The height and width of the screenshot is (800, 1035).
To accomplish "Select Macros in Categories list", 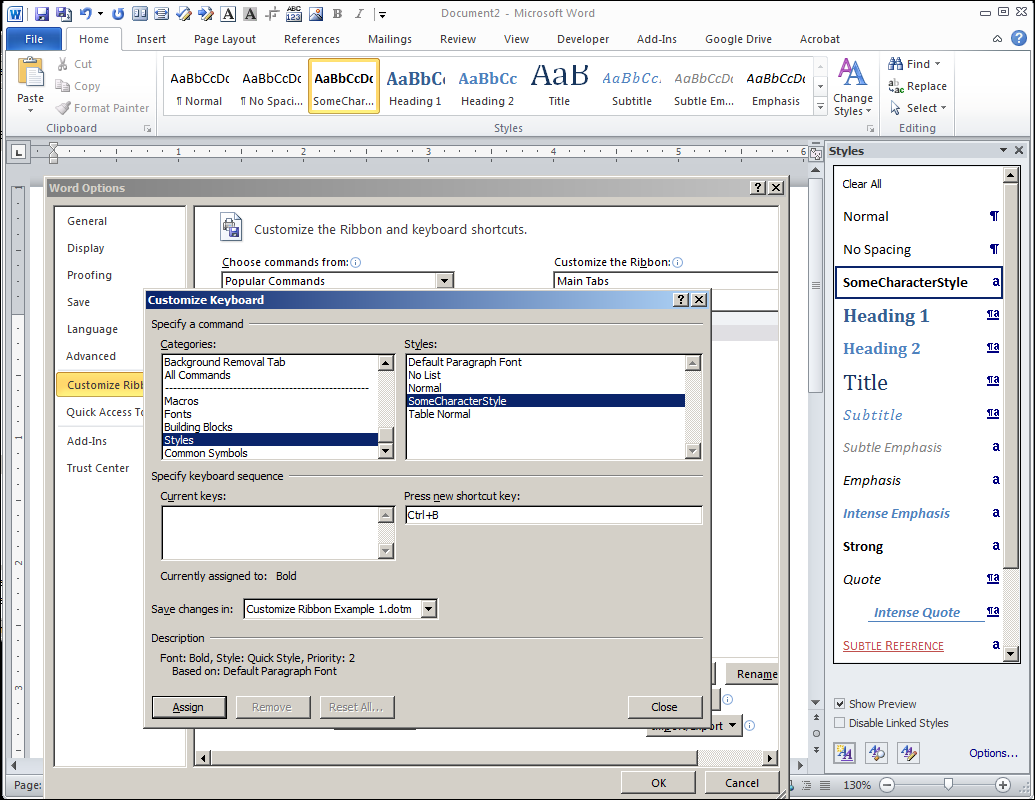I will point(270,401).
